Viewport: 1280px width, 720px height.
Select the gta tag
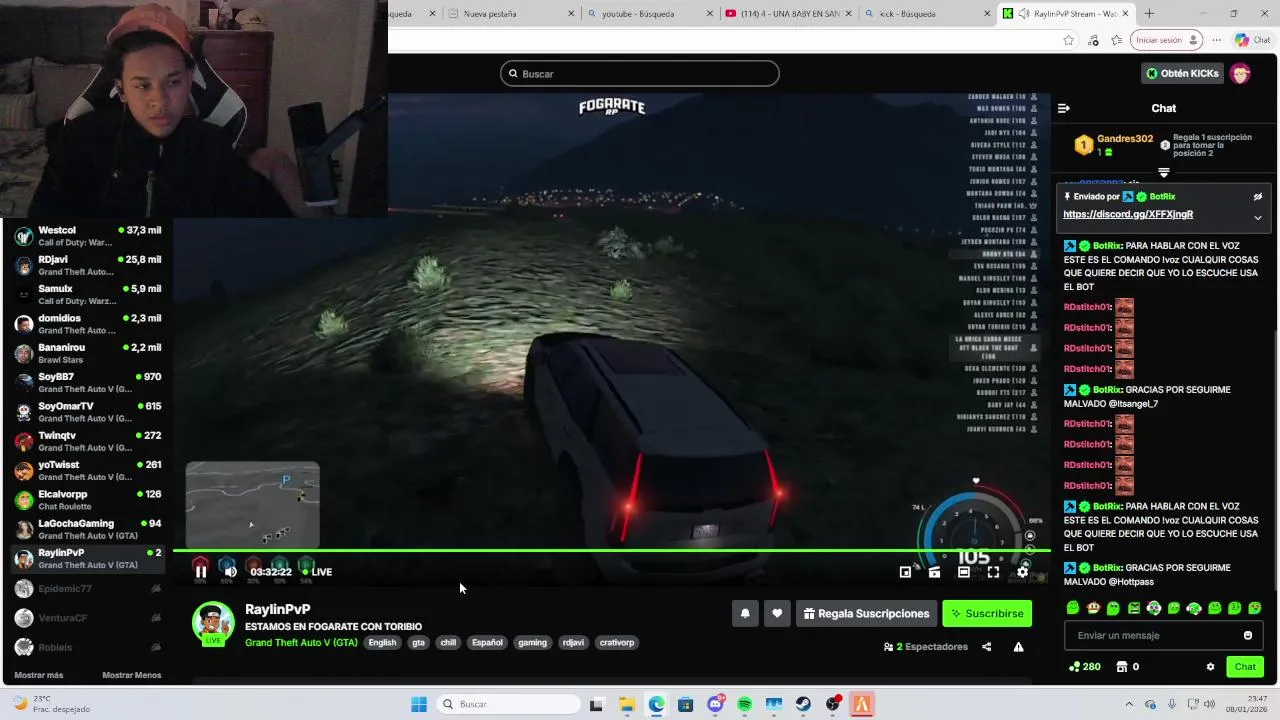click(x=418, y=643)
